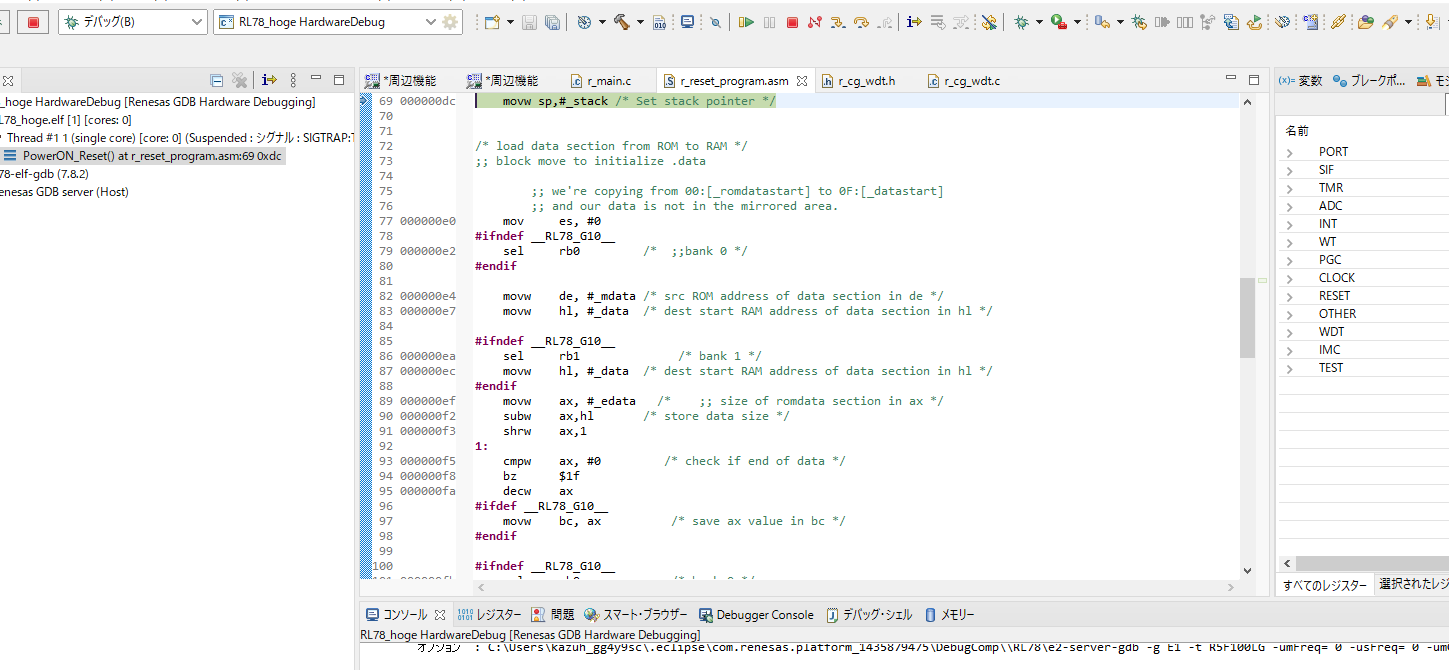This screenshot has width=1449, height=670.
Task: Switch to the r_main.c editor tab
Action: (608, 81)
